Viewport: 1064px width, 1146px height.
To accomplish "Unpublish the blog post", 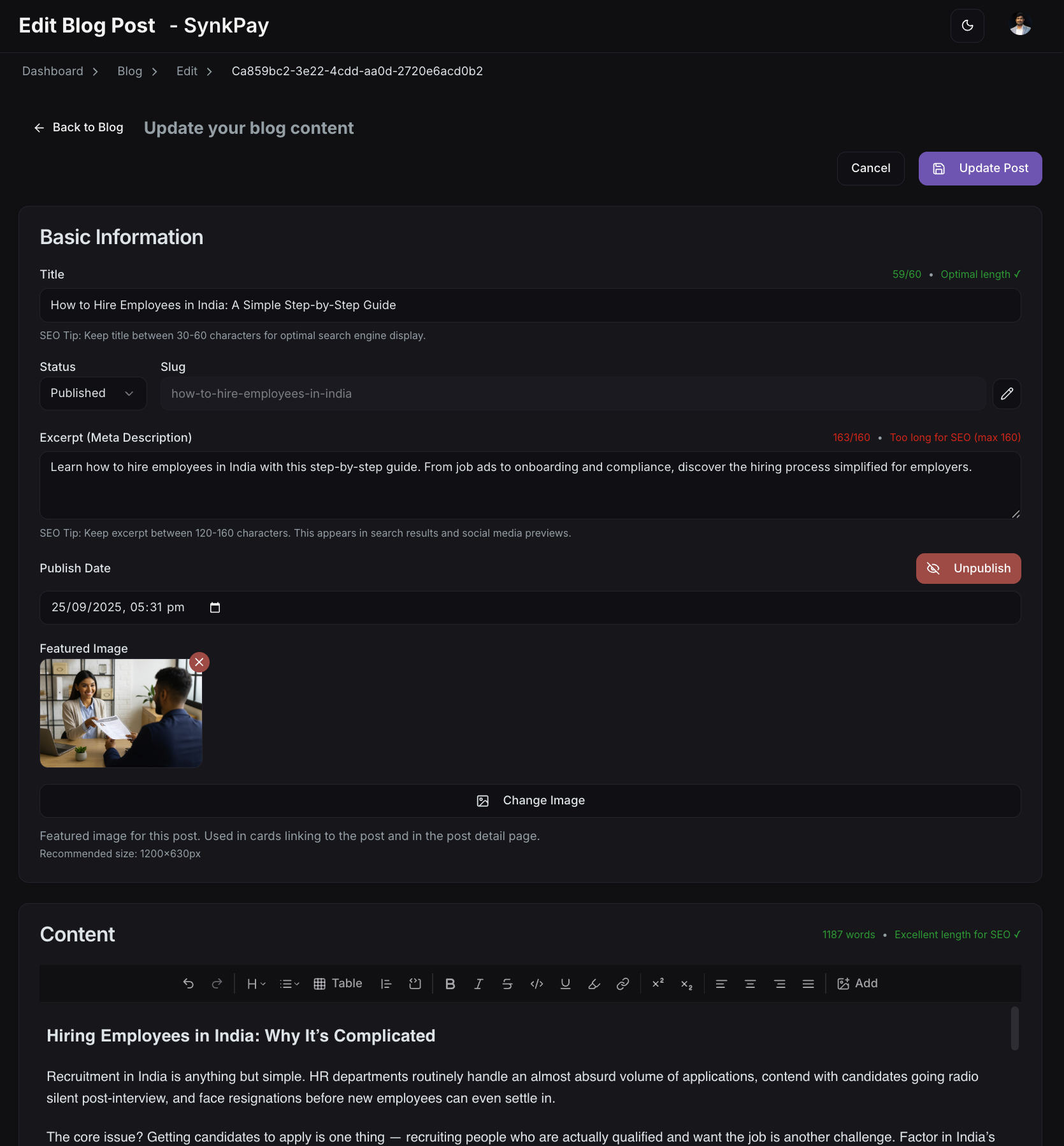I will [968, 568].
